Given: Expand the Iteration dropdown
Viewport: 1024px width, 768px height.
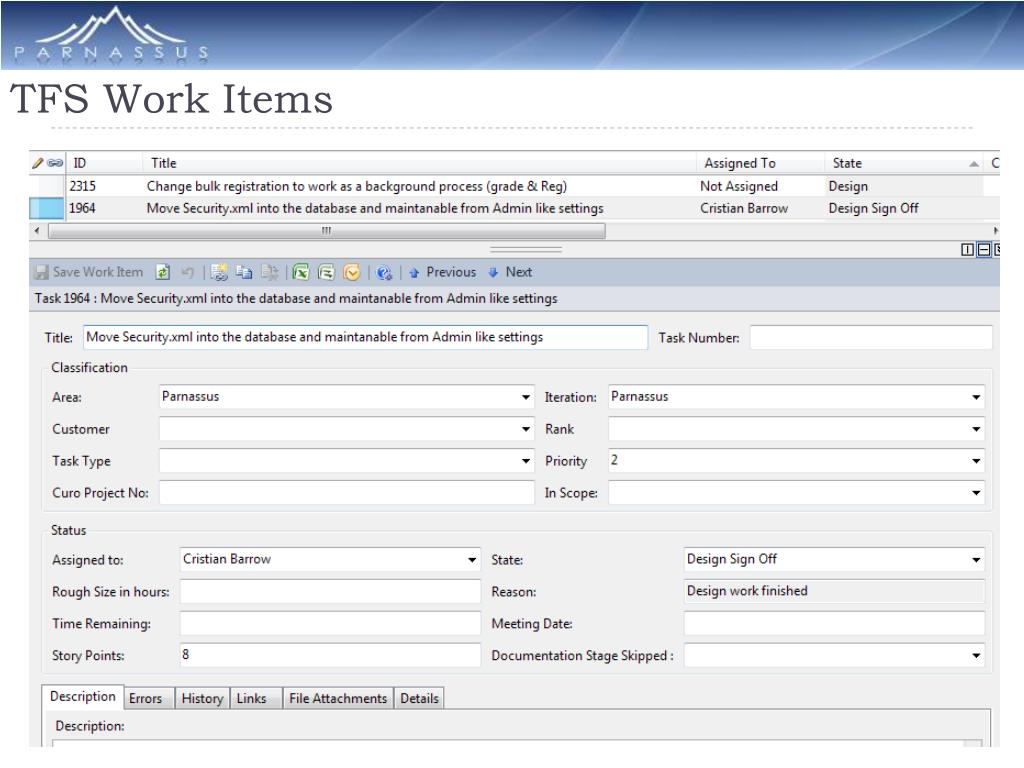Looking at the screenshot, I should tap(976, 397).
